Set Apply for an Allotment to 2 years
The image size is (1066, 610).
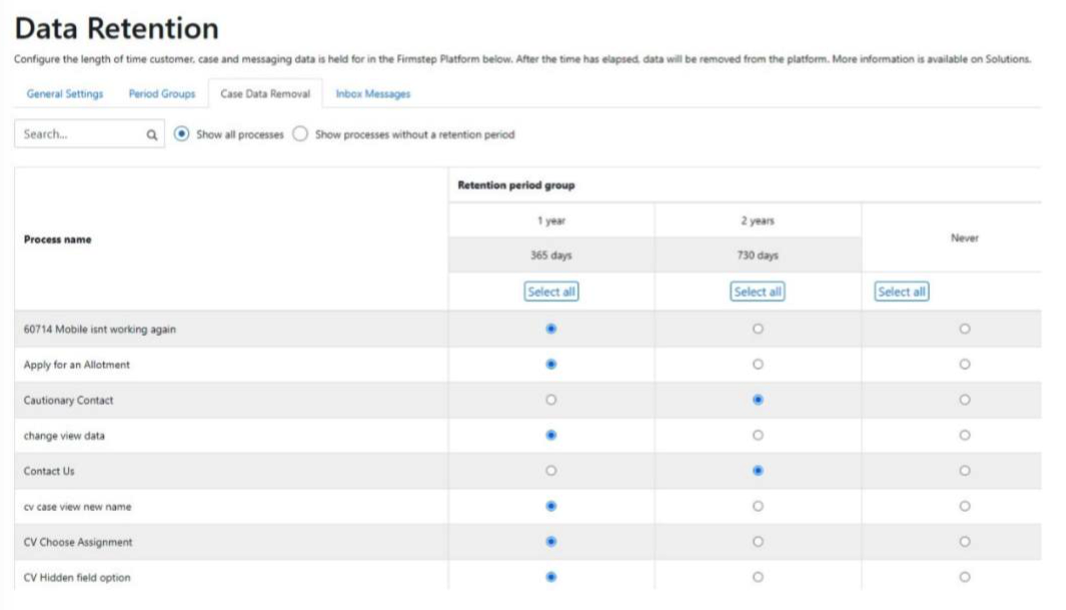pos(757,365)
